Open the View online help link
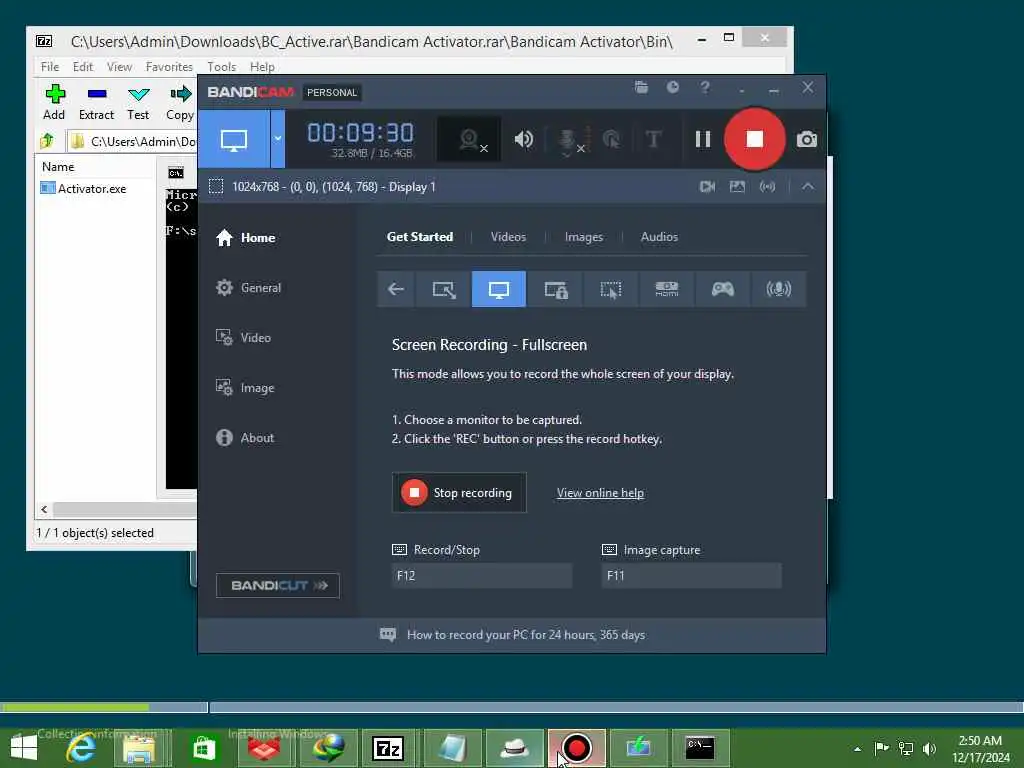This screenshot has width=1024, height=768. click(x=600, y=493)
